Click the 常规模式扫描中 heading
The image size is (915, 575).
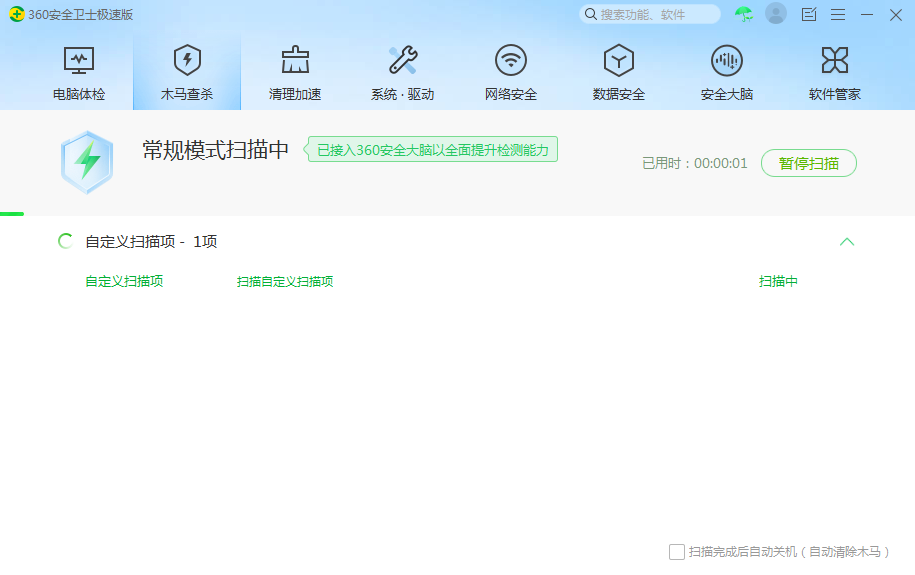pyautogui.click(x=216, y=150)
